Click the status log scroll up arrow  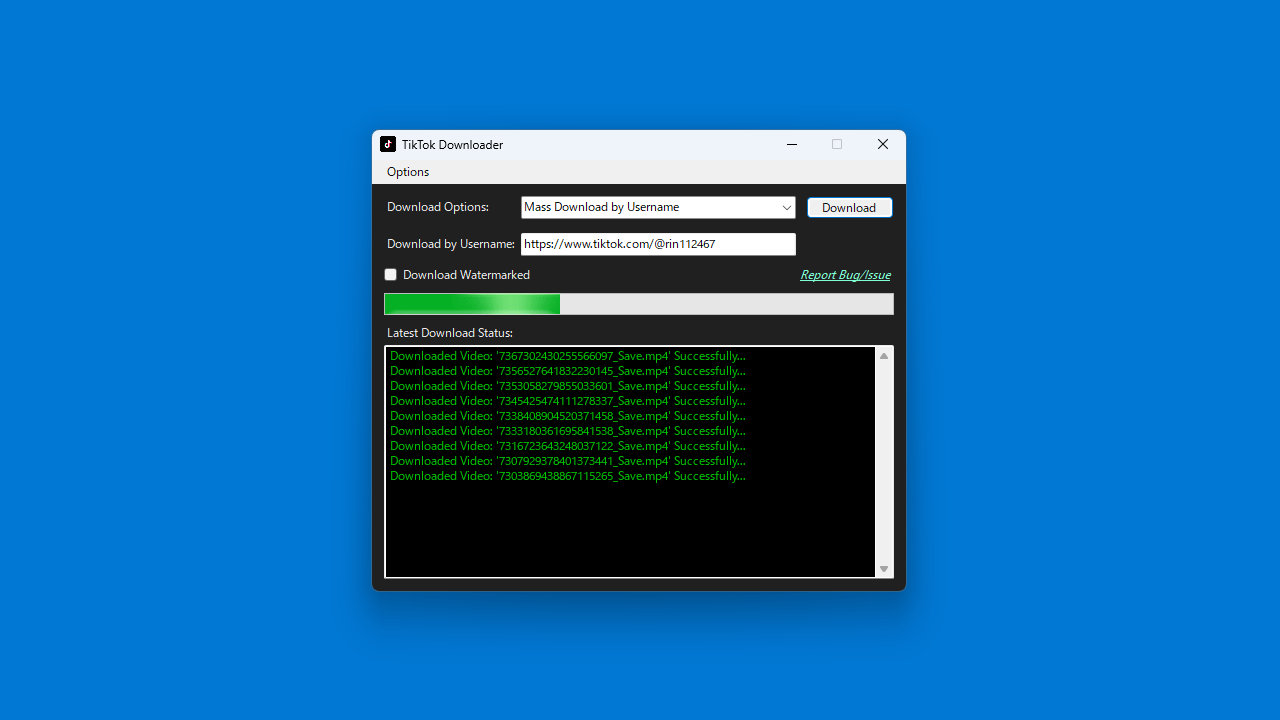click(x=884, y=356)
